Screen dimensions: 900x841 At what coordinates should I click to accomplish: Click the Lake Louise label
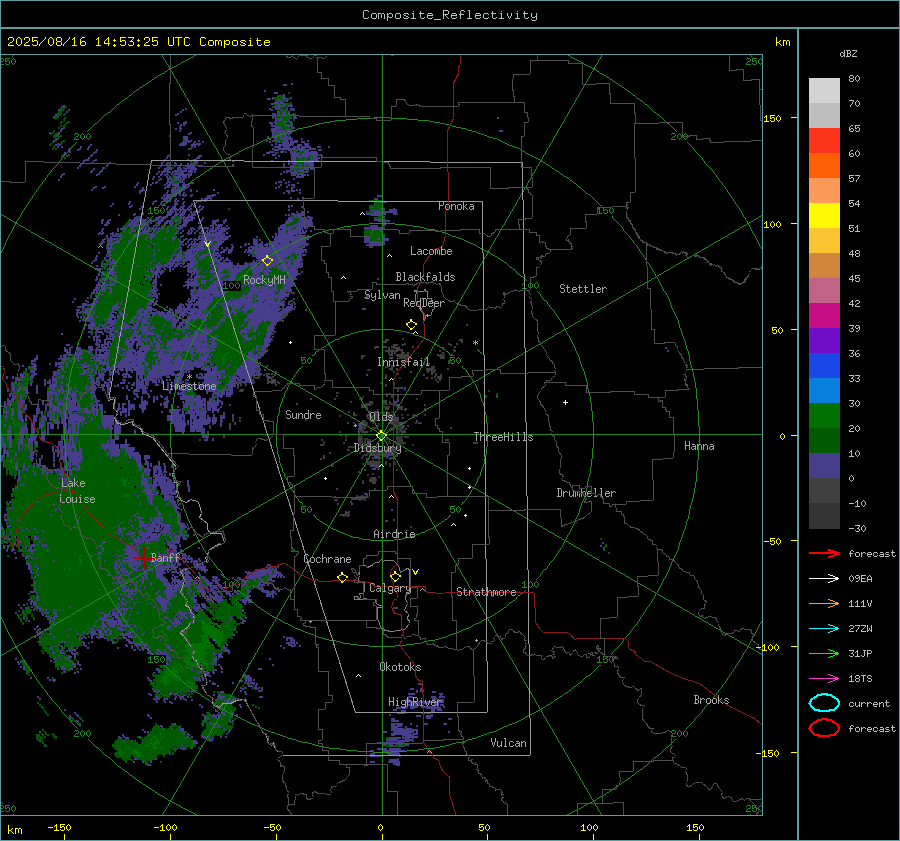78,491
